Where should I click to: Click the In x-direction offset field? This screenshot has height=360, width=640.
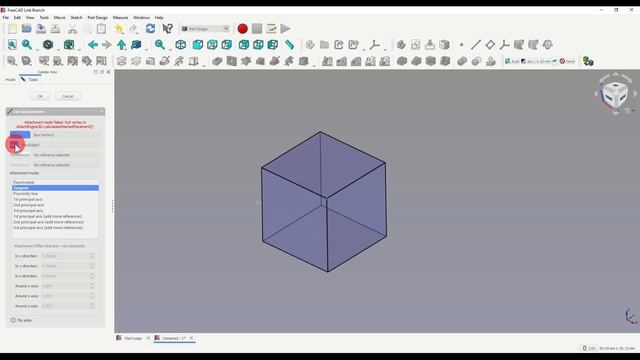[x=67, y=256]
